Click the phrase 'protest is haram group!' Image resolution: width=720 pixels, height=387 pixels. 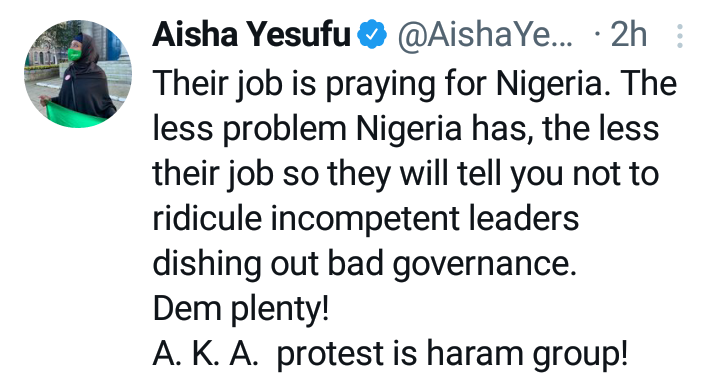coord(452,355)
